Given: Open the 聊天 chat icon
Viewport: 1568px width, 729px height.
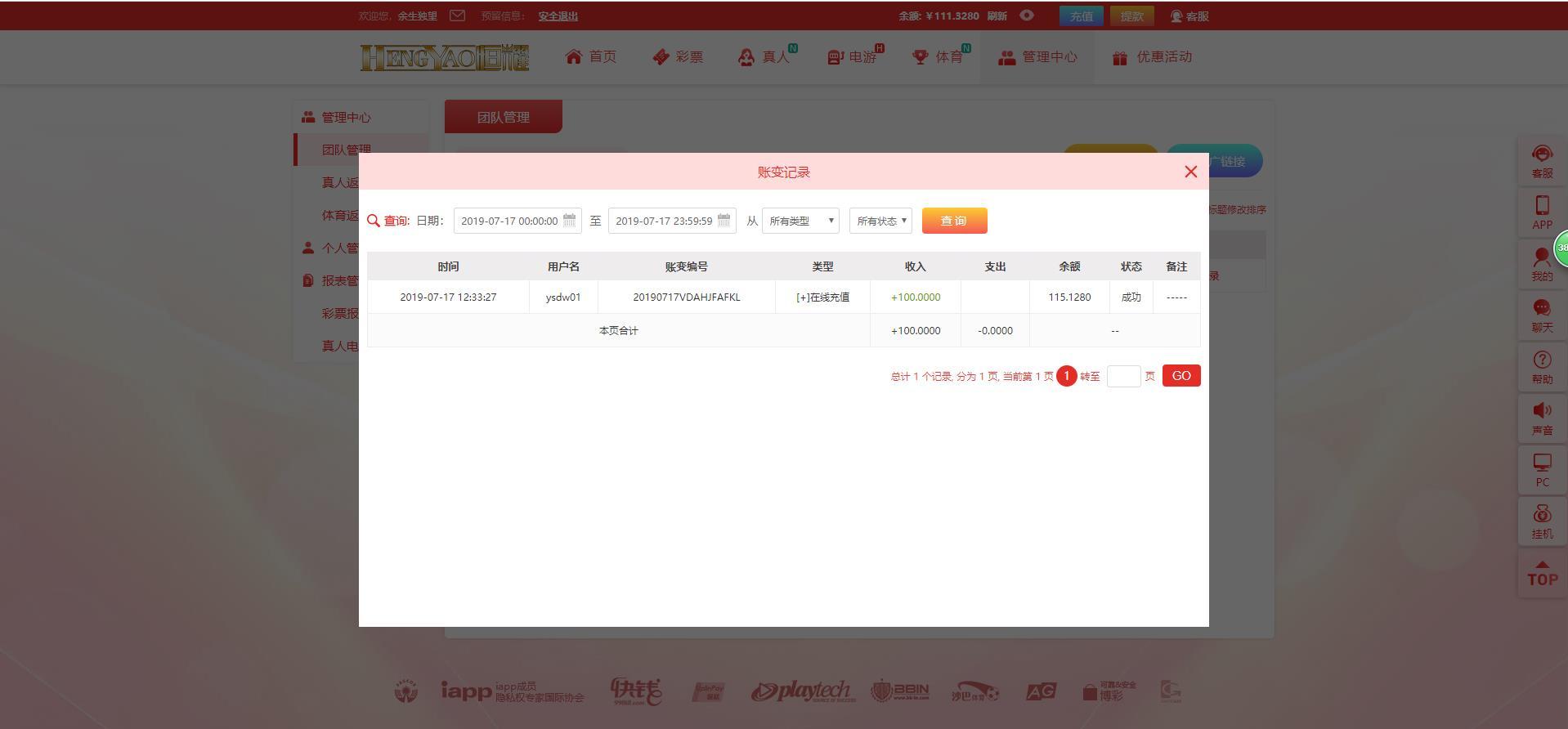Looking at the screenshot, I should tap(1542, 315).
